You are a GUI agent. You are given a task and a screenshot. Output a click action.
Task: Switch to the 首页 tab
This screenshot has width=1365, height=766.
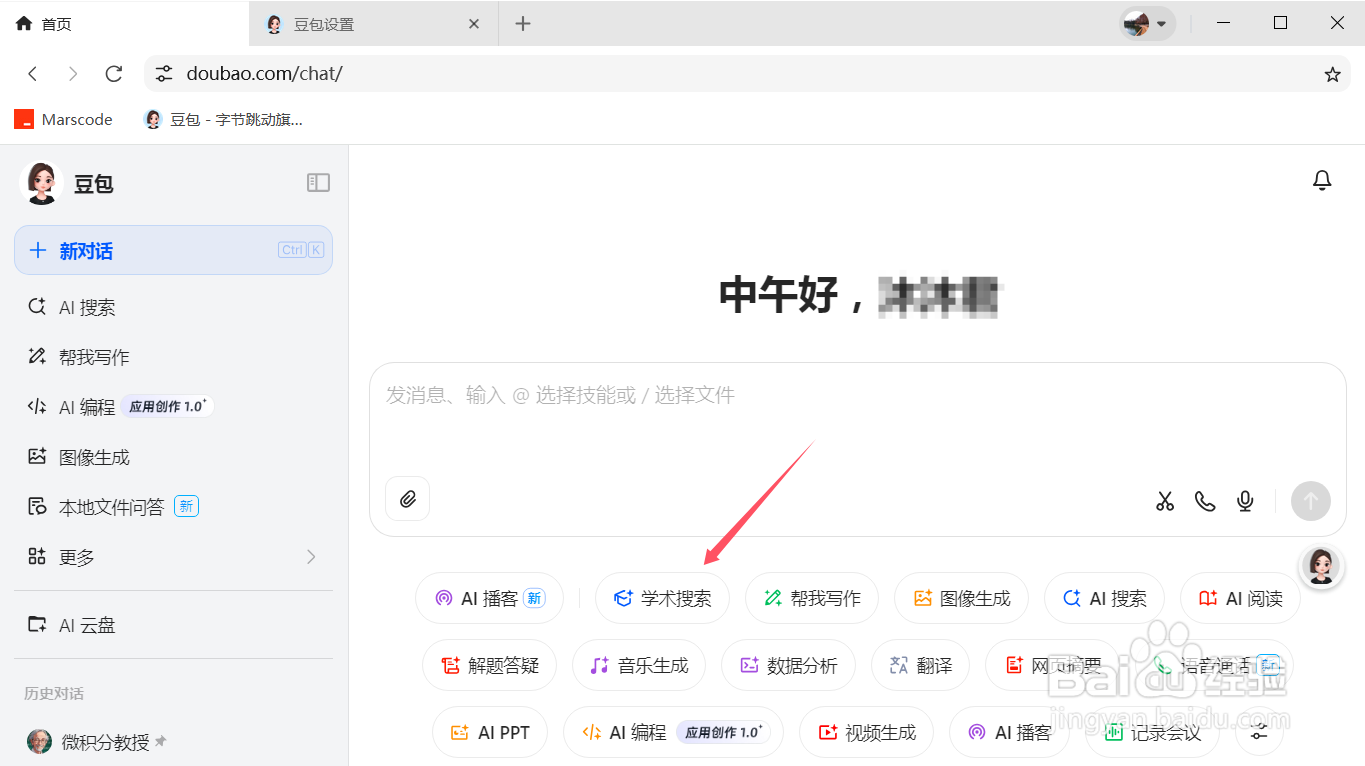coord(124,24)
